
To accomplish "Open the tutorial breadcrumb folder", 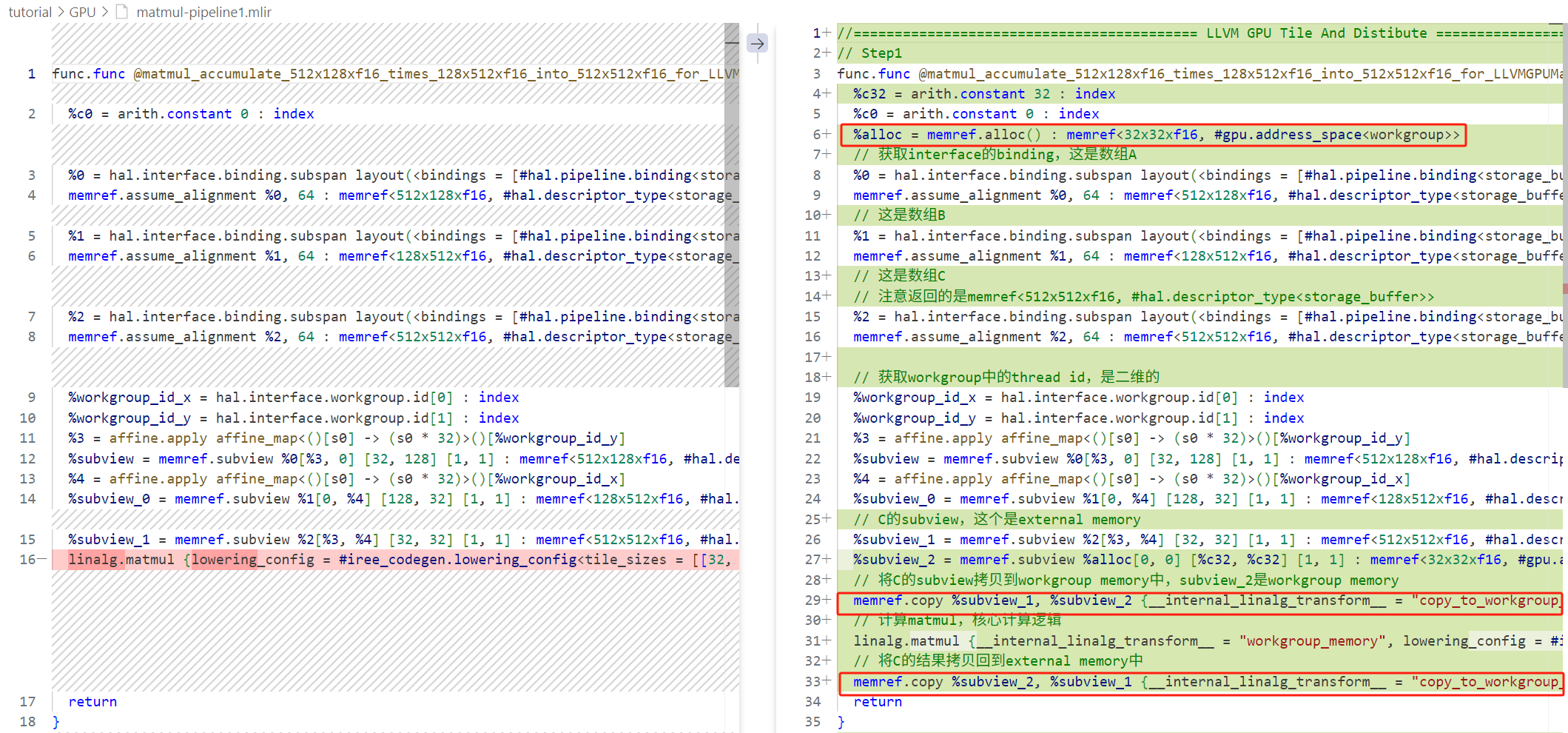I will [x=30, y=12].
